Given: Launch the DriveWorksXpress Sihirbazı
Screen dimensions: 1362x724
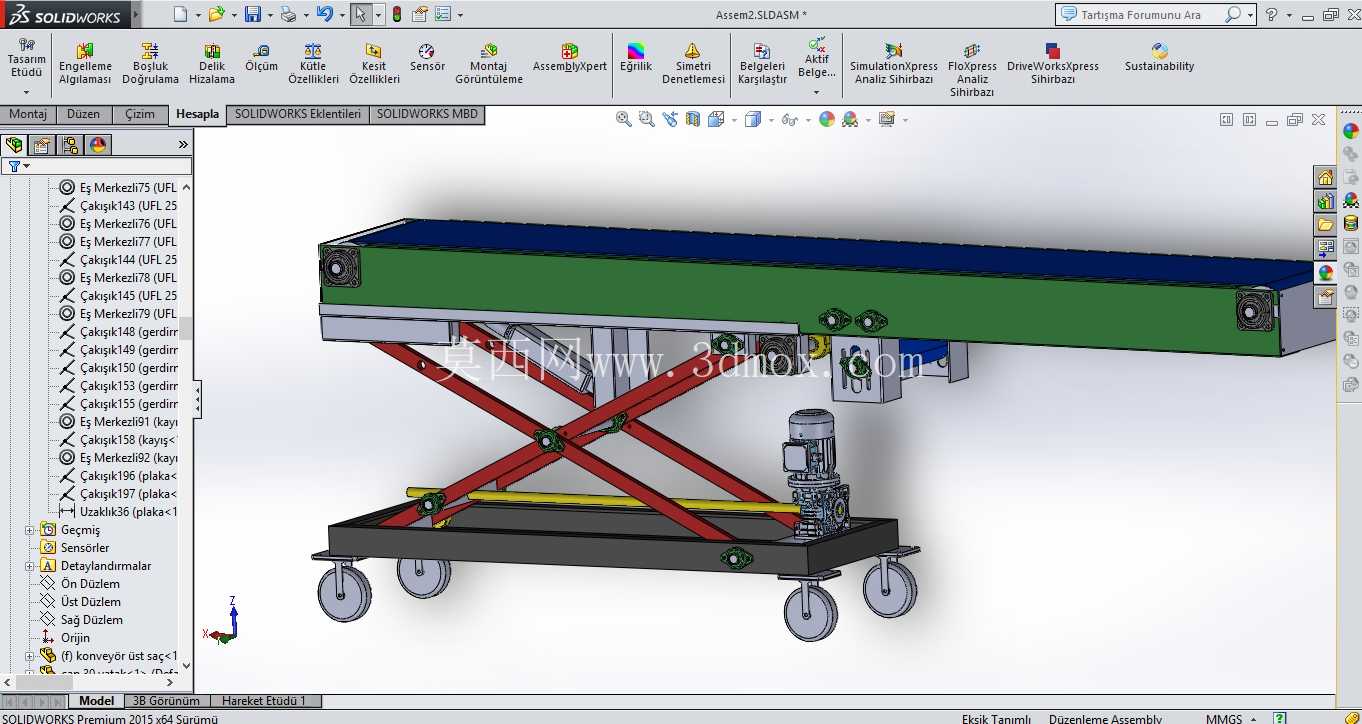Looking at the screenshot, I should (x=1053, y=63).
